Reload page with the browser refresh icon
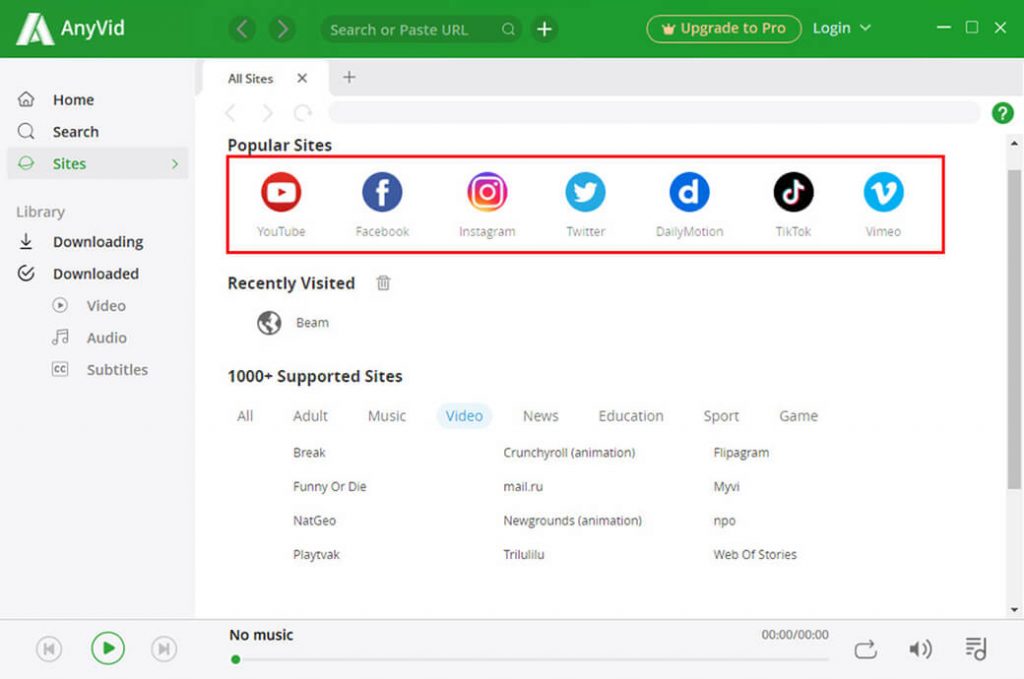 302,113
